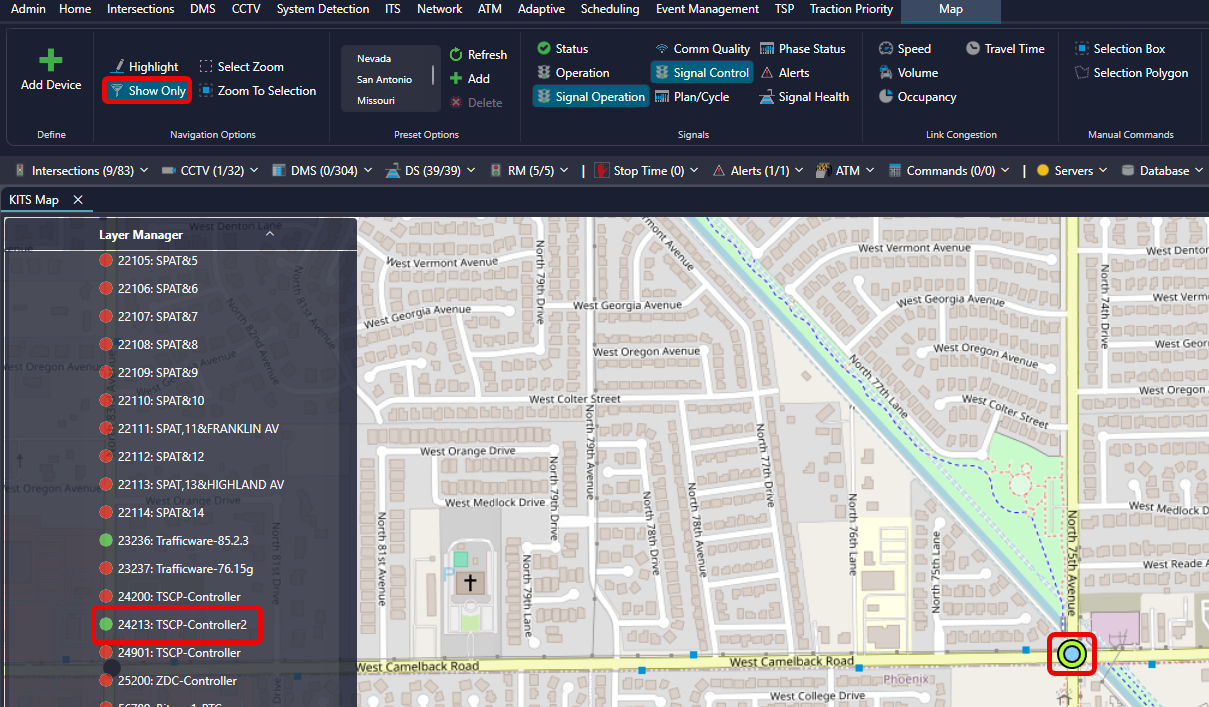Click the church icon on the map

(x=469, y=582)
